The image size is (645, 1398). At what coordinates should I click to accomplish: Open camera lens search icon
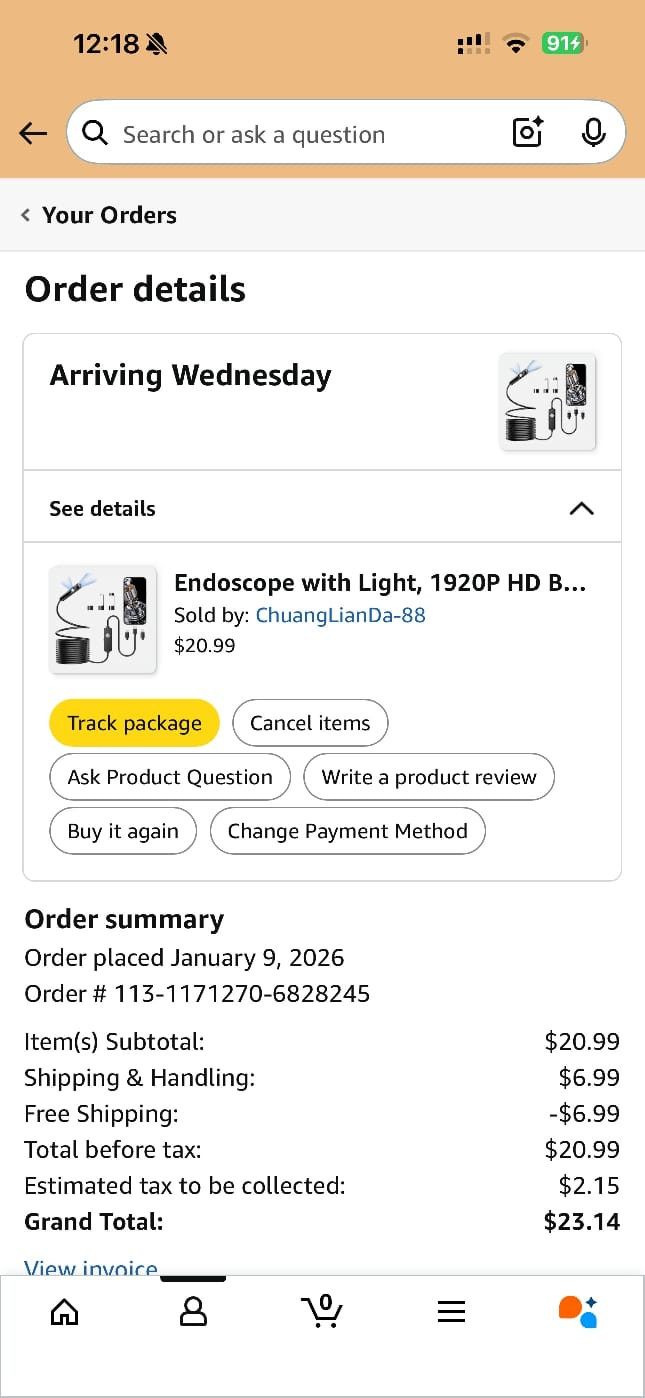pyautogui.click(x=527, y=132)
